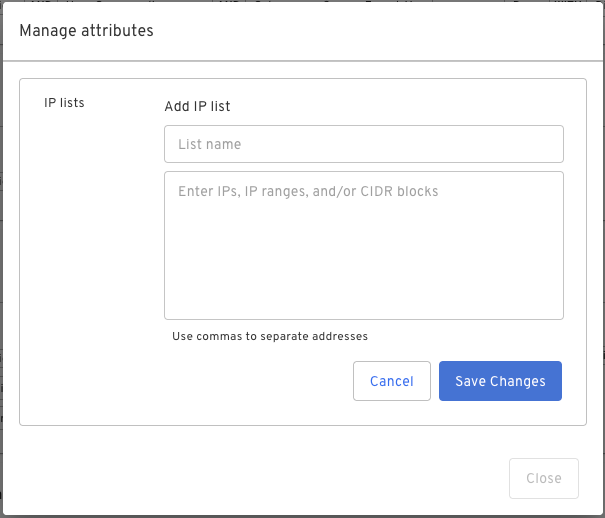Submit the IP list with blue Save button
605x518 pixels.
pyautogui.click(x=500, y=381)
